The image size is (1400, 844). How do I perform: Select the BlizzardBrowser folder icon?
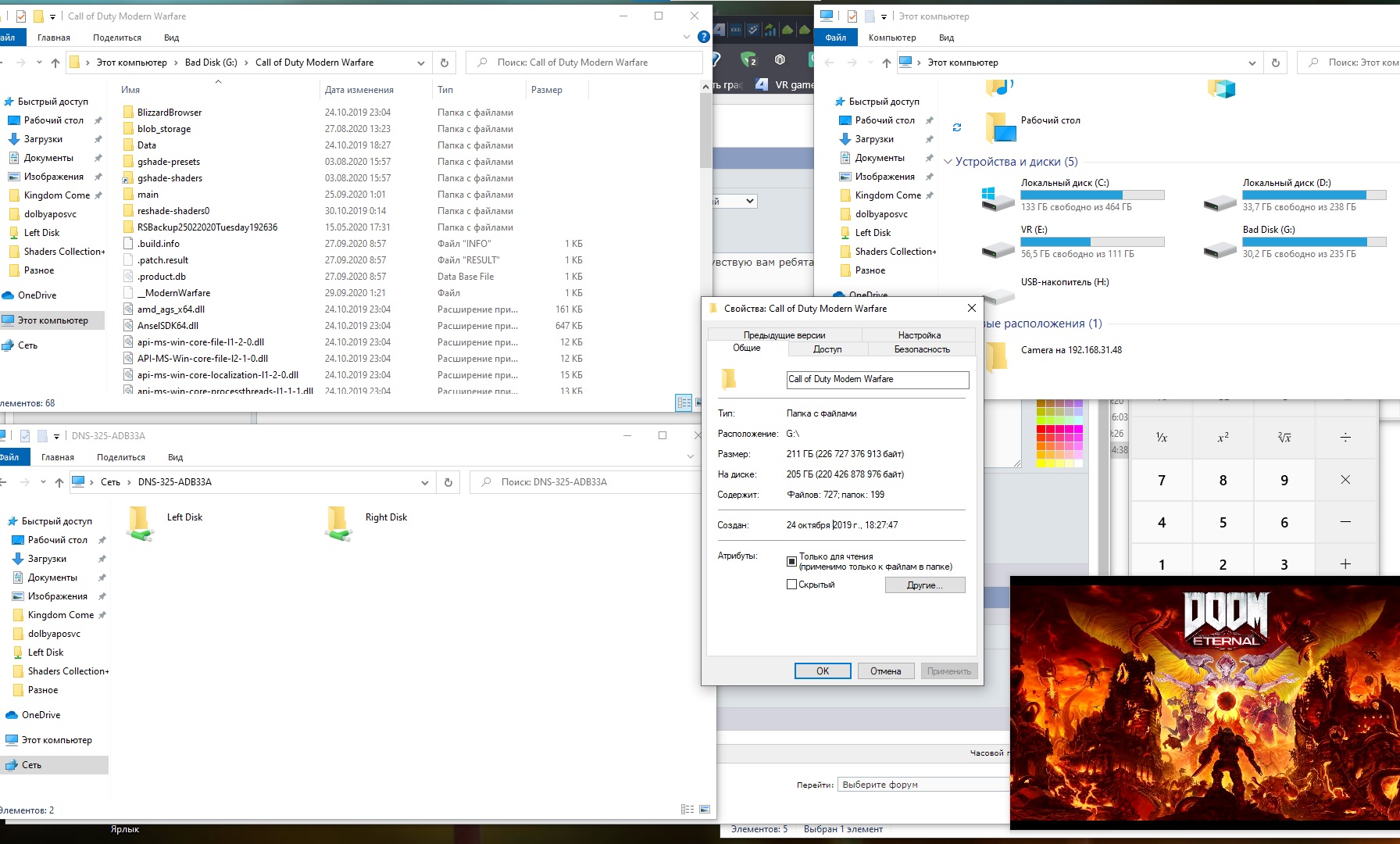tap(128, 113)
